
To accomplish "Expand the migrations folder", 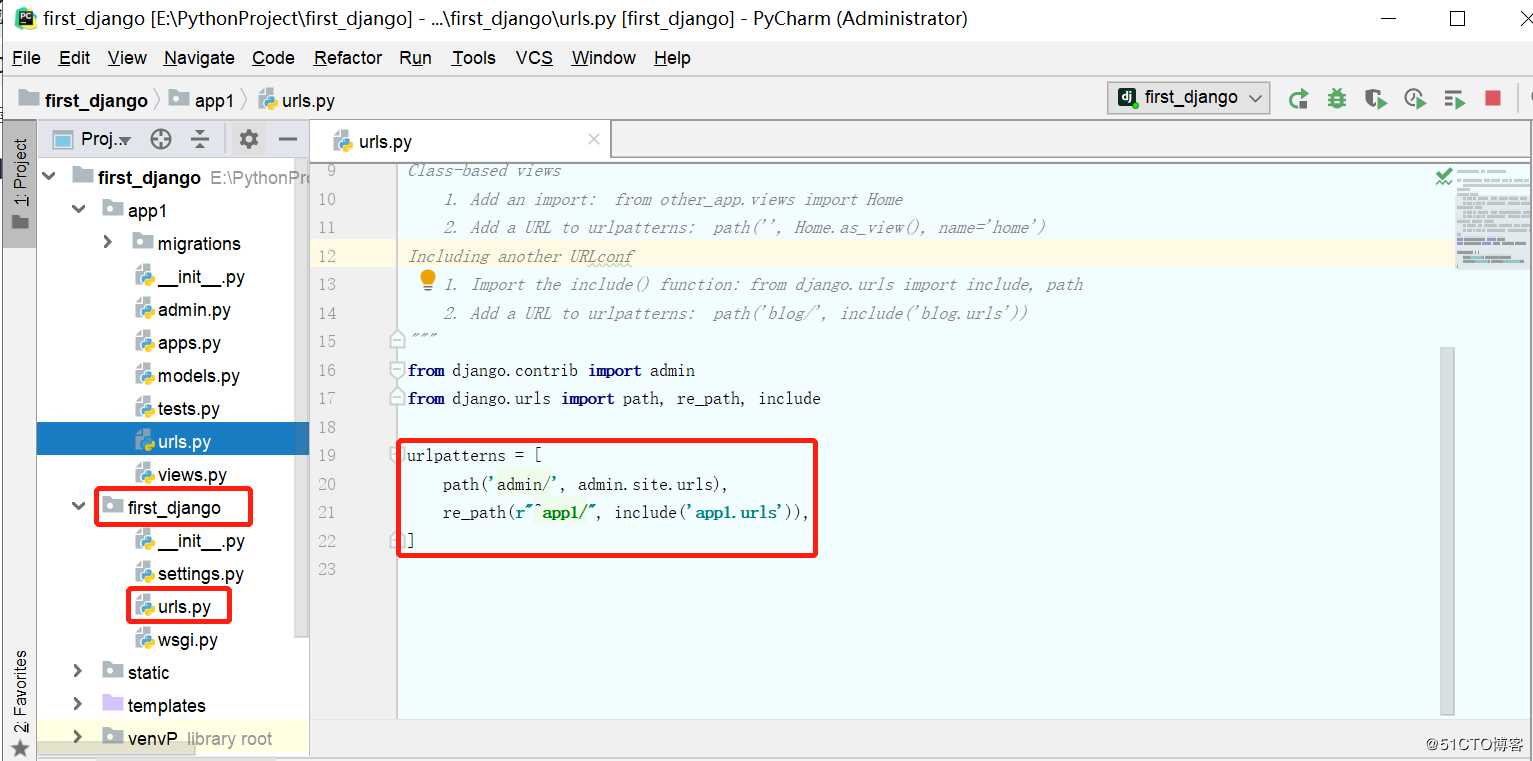I will [x=107, y=242].
